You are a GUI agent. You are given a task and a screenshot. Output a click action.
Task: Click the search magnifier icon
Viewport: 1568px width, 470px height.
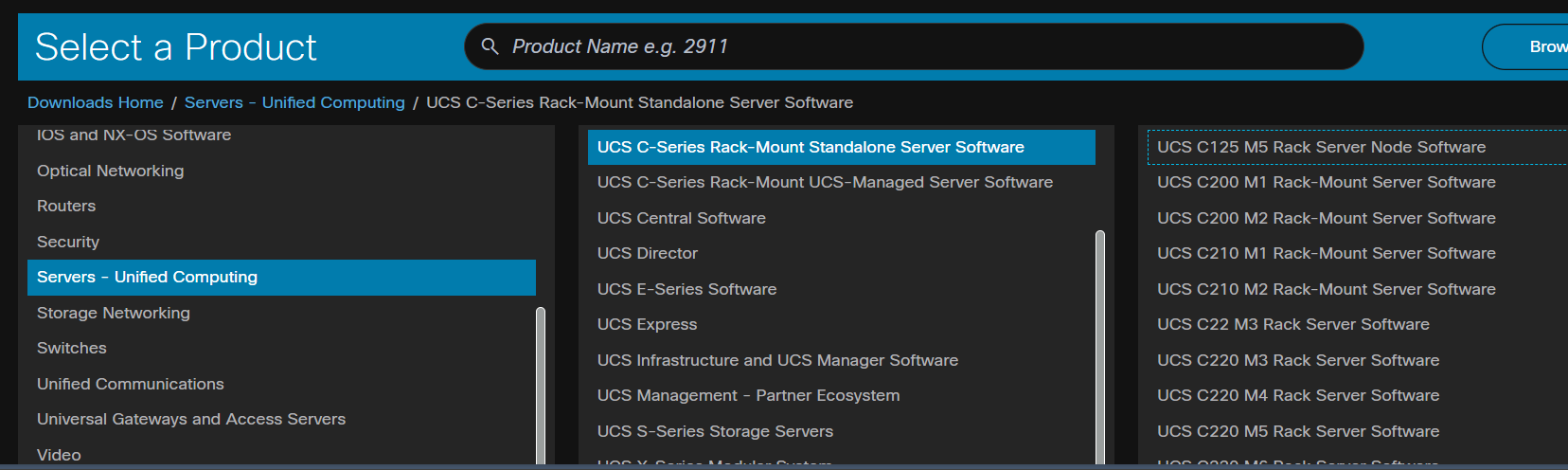[490, 45]
